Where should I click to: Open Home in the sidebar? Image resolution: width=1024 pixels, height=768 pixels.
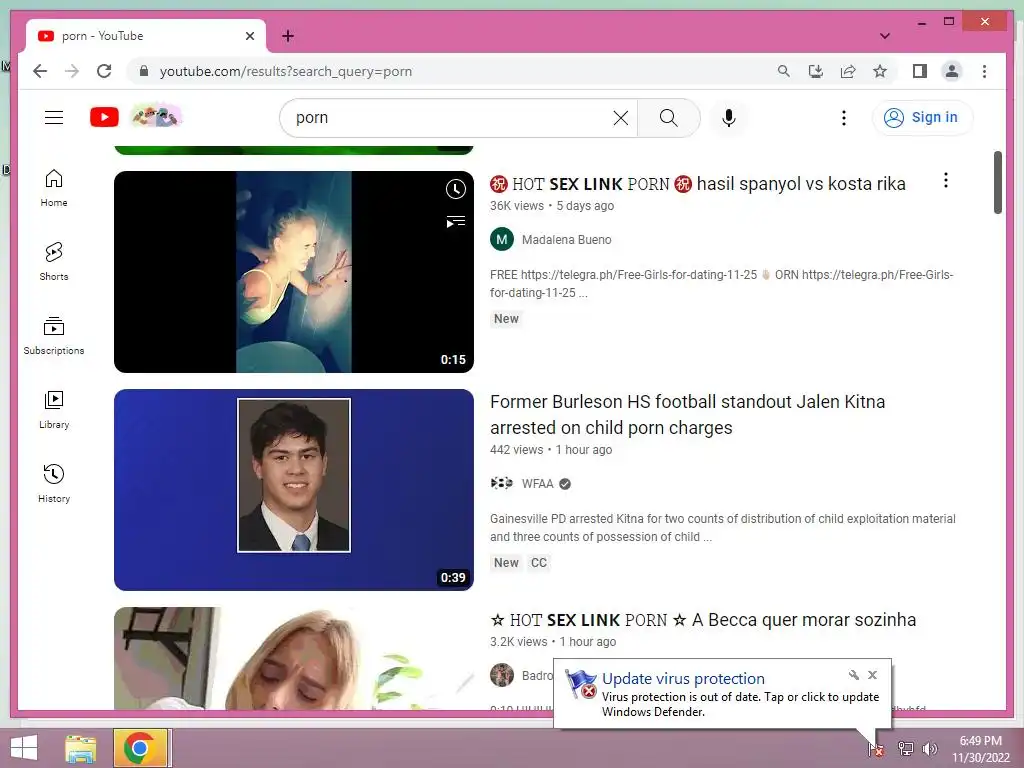tap(54, 188)
